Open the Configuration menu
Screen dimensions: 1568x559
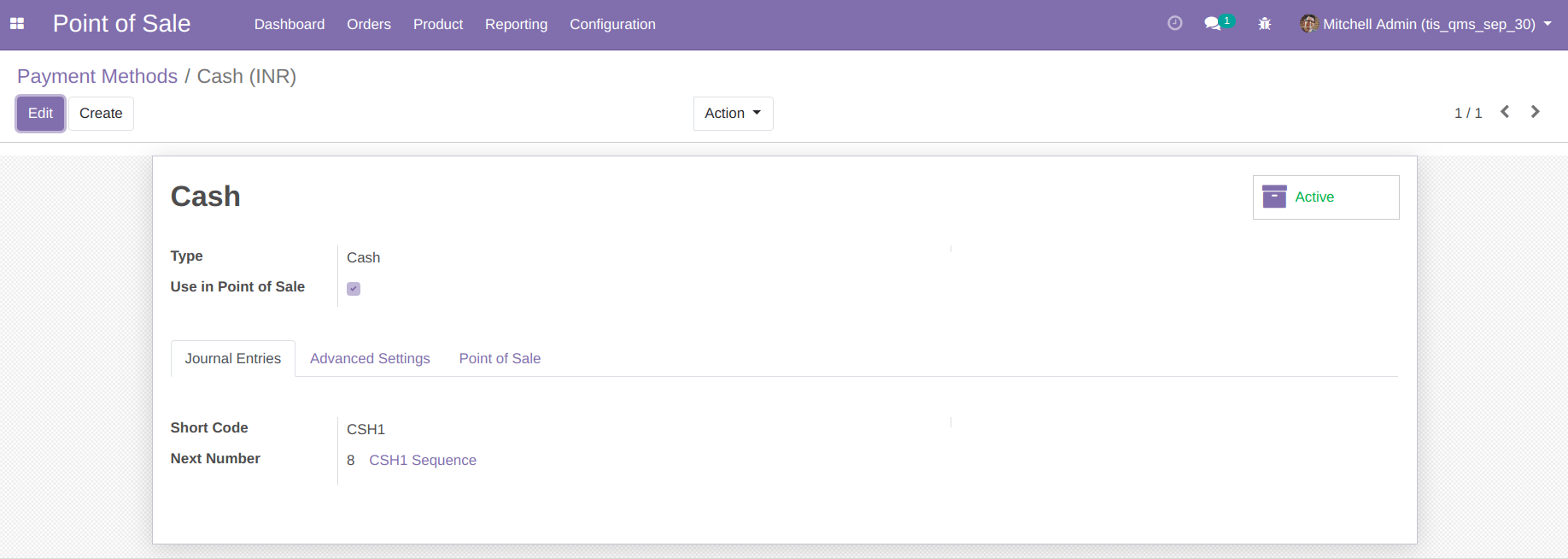pyautogui.click(x=612, y=24)
